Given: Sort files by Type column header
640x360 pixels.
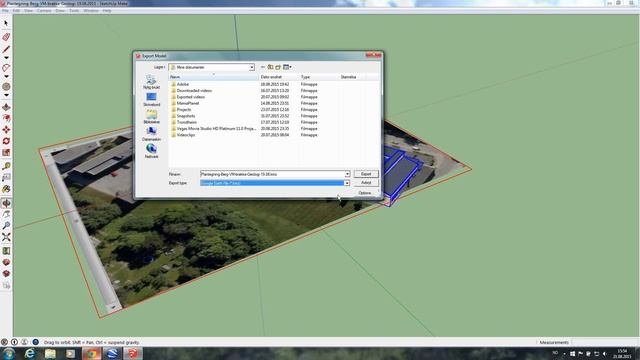Looking at the screenshot, I should tap(319, 77).
